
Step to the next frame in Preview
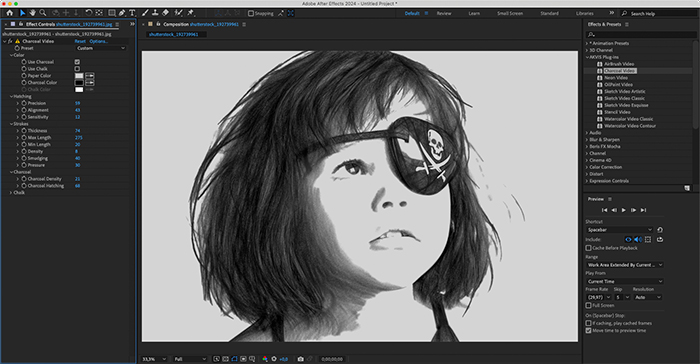pyautogui.click(x=633, y=210)
